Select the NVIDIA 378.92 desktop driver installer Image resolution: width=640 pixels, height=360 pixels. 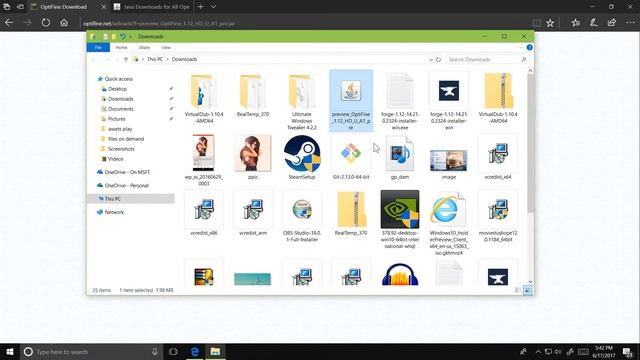pyautogui.click(x=400, y=220)
